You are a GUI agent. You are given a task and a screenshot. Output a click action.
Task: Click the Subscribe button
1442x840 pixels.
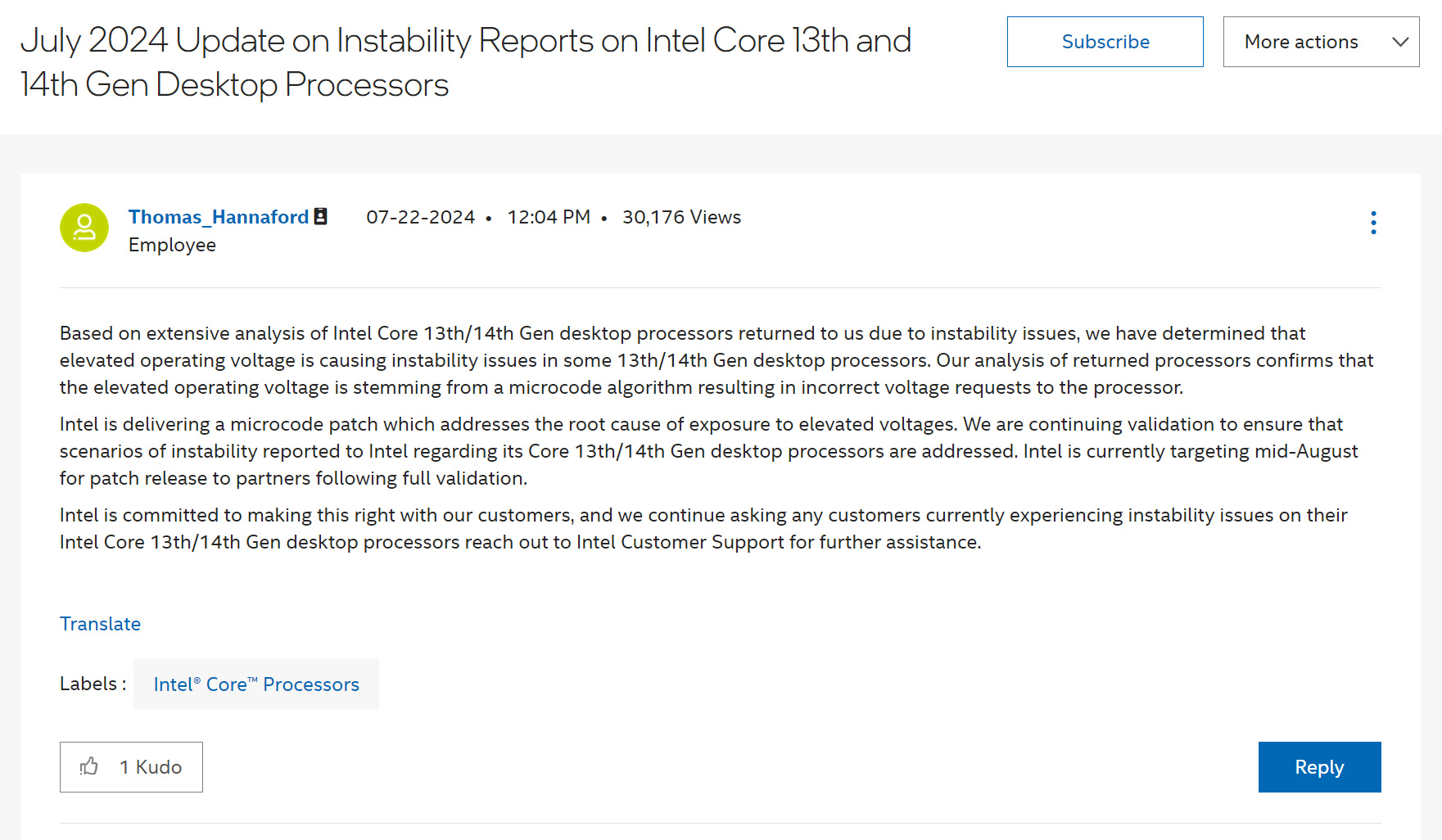(1105, 42)
